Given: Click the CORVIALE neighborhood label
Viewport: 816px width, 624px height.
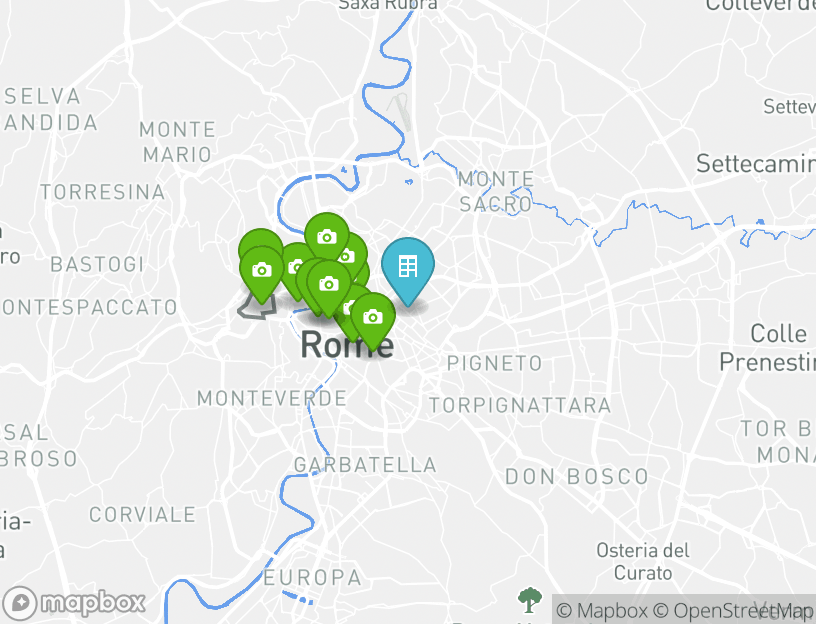Looking at the screenshot, I should [143, 515].
